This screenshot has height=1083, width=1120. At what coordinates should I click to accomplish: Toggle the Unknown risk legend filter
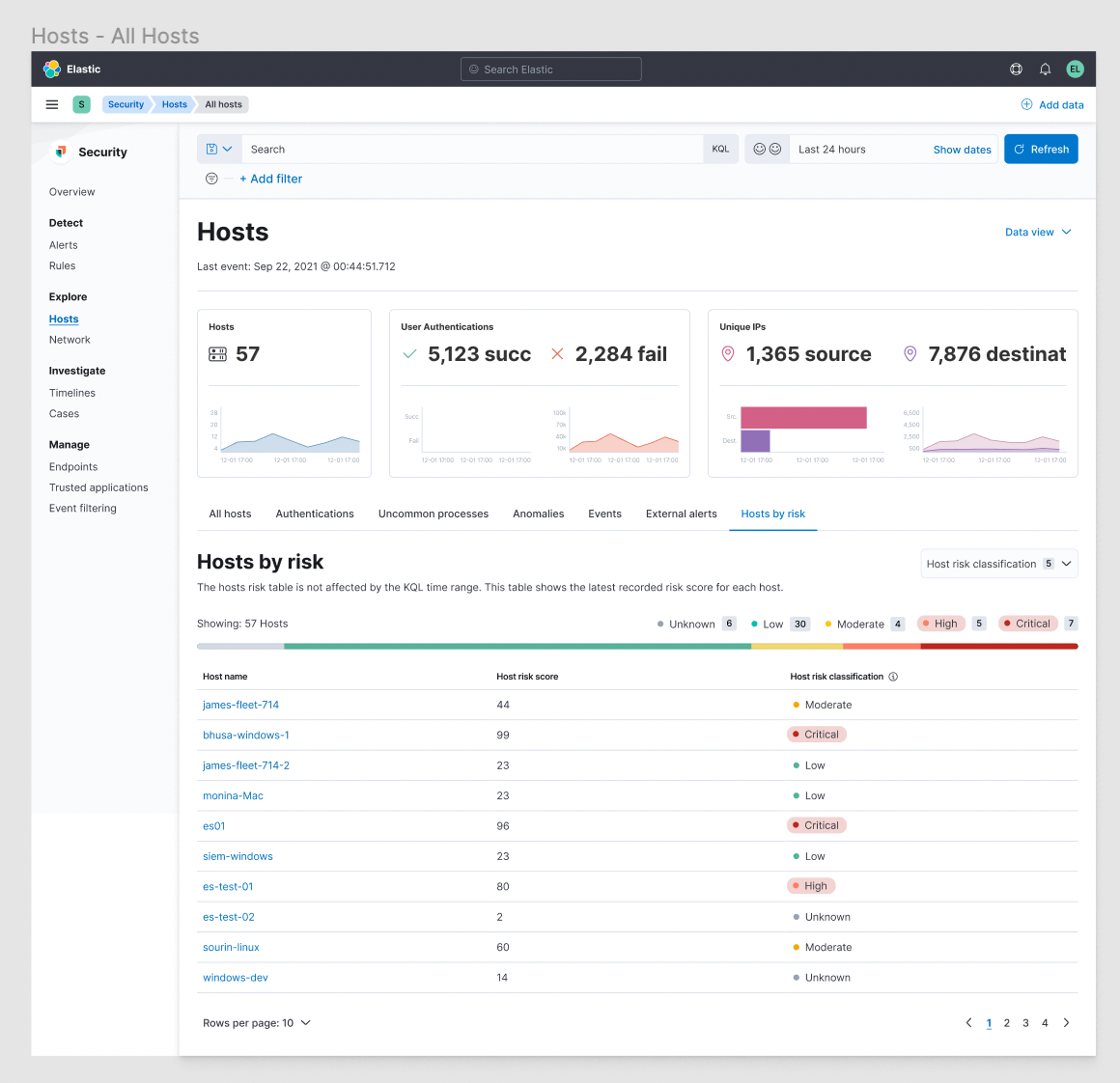click(x=692, y=624)
